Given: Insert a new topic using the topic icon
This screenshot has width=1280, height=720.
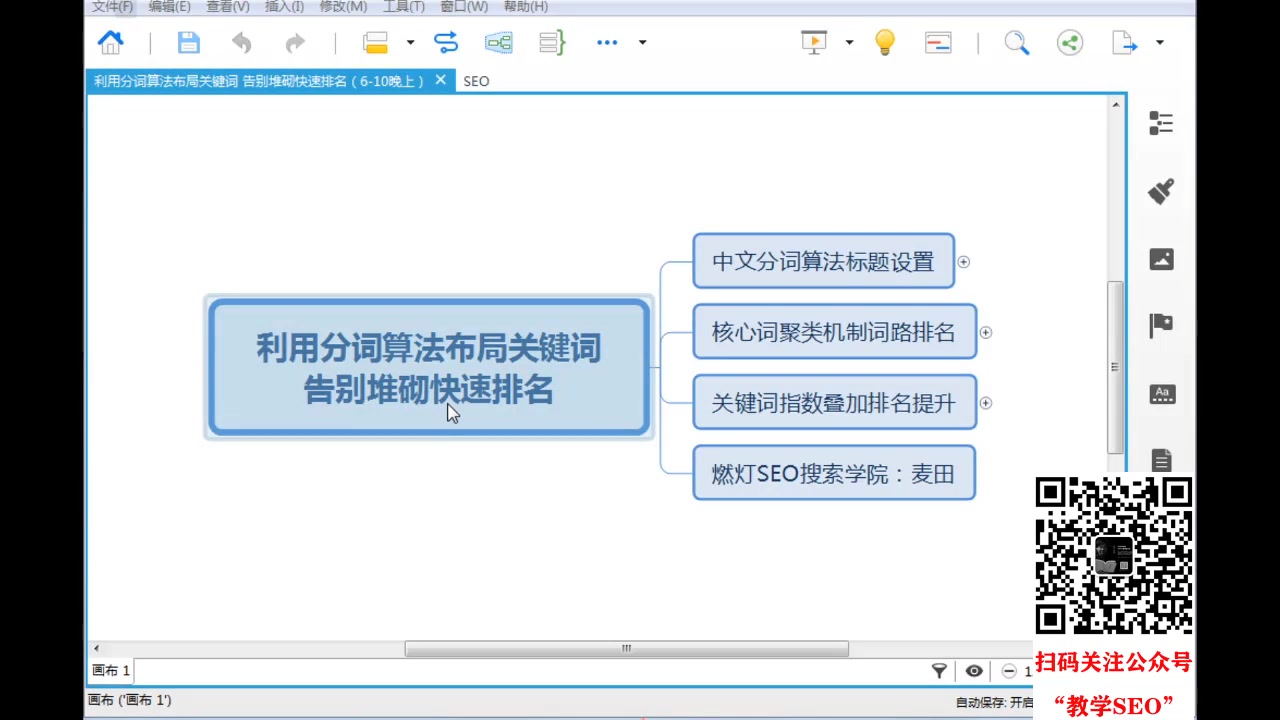Looking at the screenshot, I should (375, 42).
